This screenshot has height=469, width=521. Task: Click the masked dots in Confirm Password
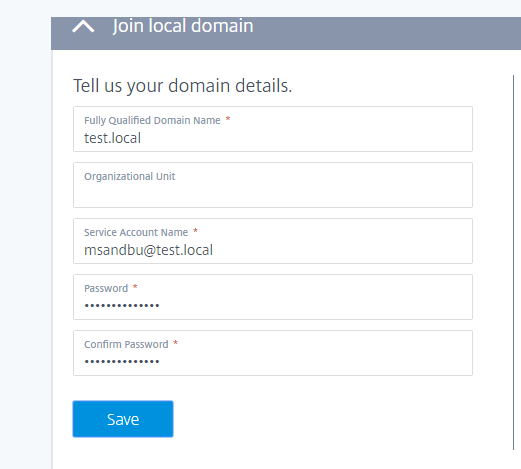tap(122, 361)
